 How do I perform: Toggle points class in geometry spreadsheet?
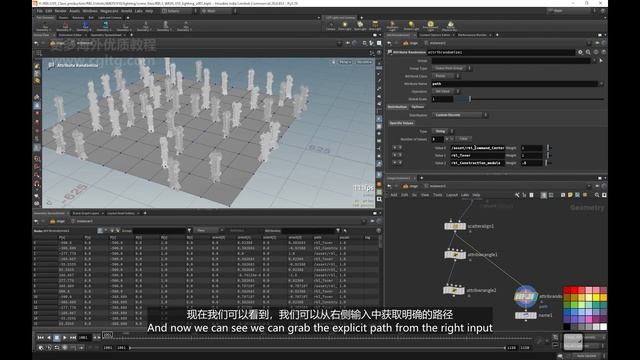(x=100, y=231)
